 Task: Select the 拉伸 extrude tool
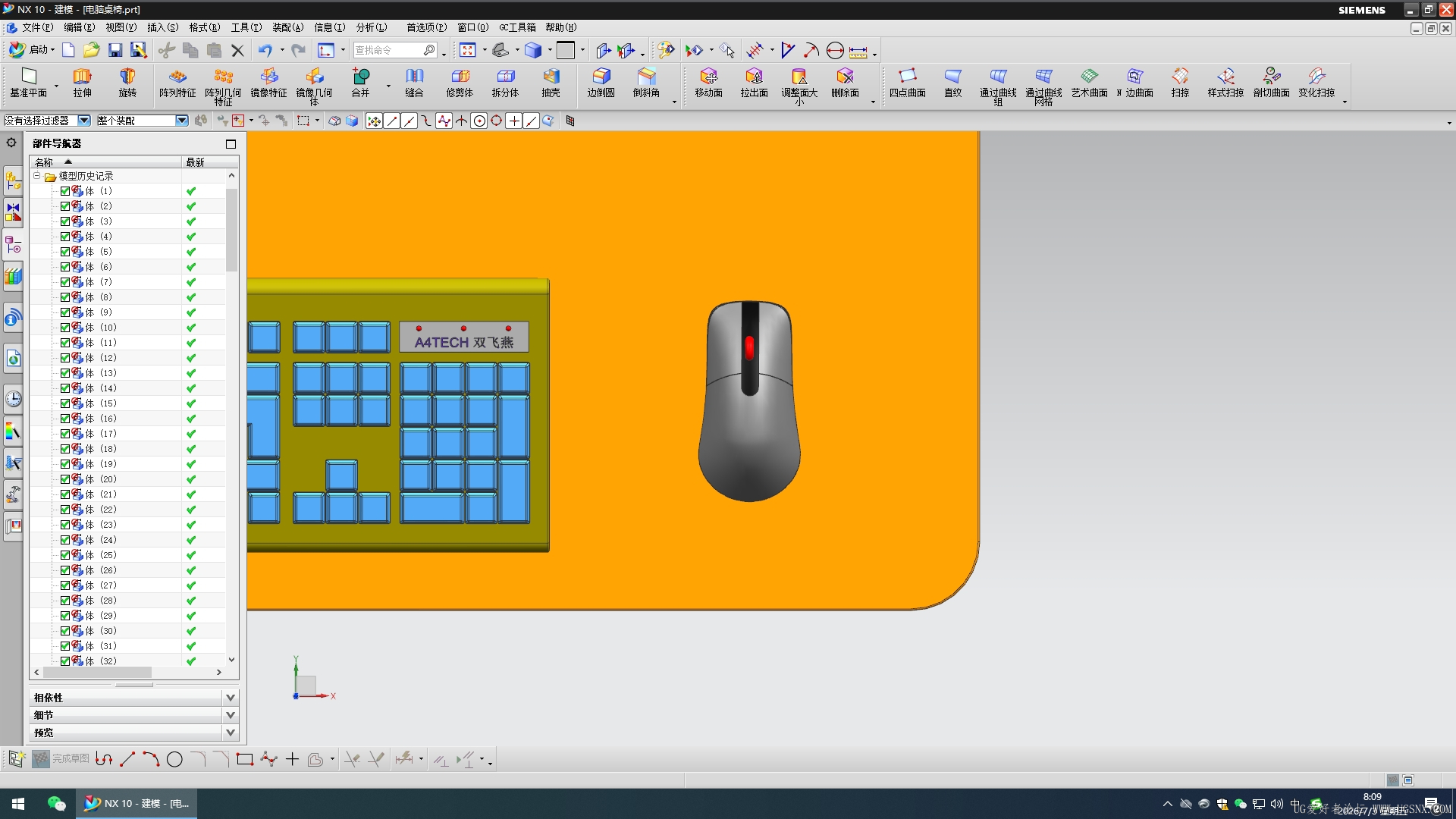pyautogui.click(x=82, y=83)
